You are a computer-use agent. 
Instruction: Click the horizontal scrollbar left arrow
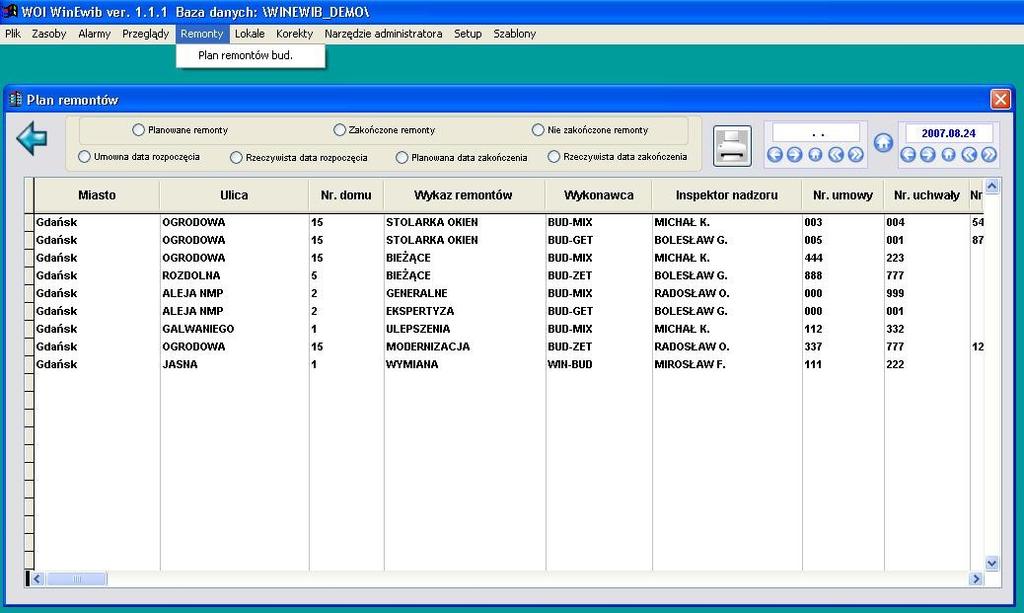tap(37, 578)
